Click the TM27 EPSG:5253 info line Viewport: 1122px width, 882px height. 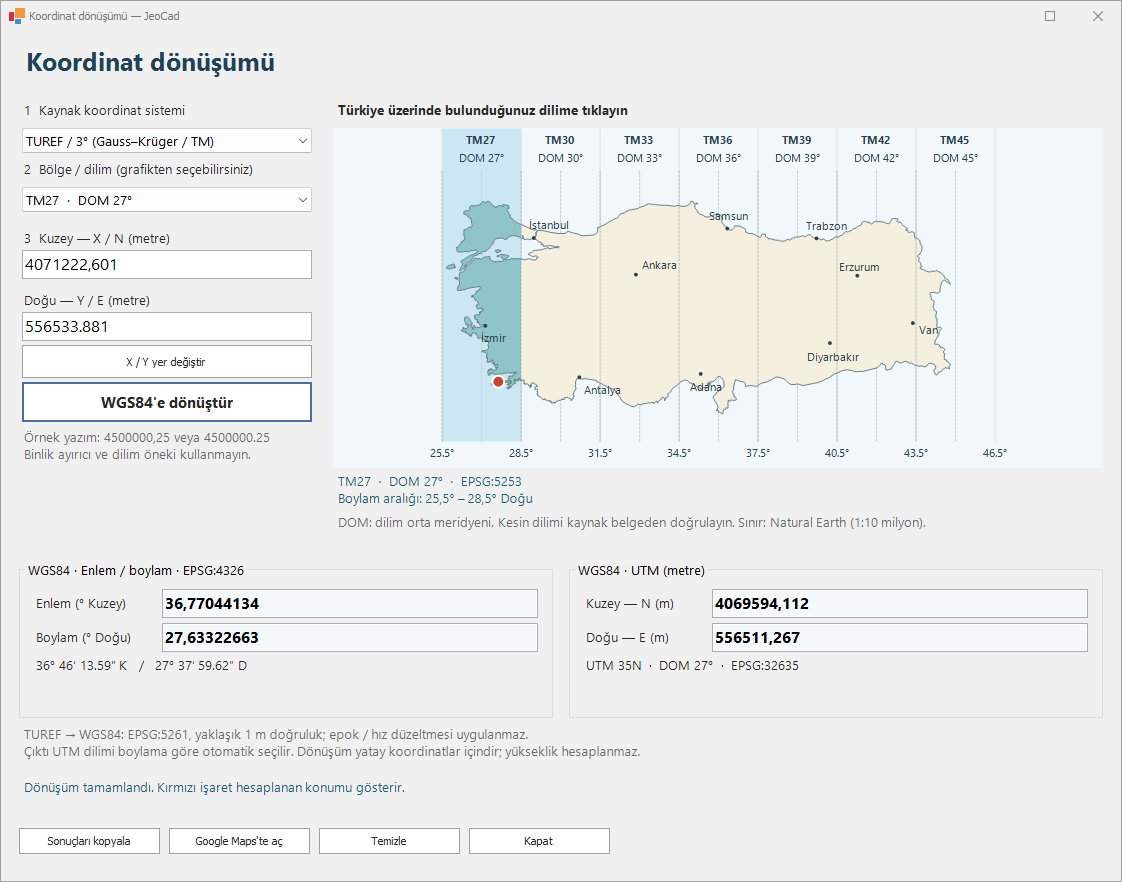(x=430, y=481)
